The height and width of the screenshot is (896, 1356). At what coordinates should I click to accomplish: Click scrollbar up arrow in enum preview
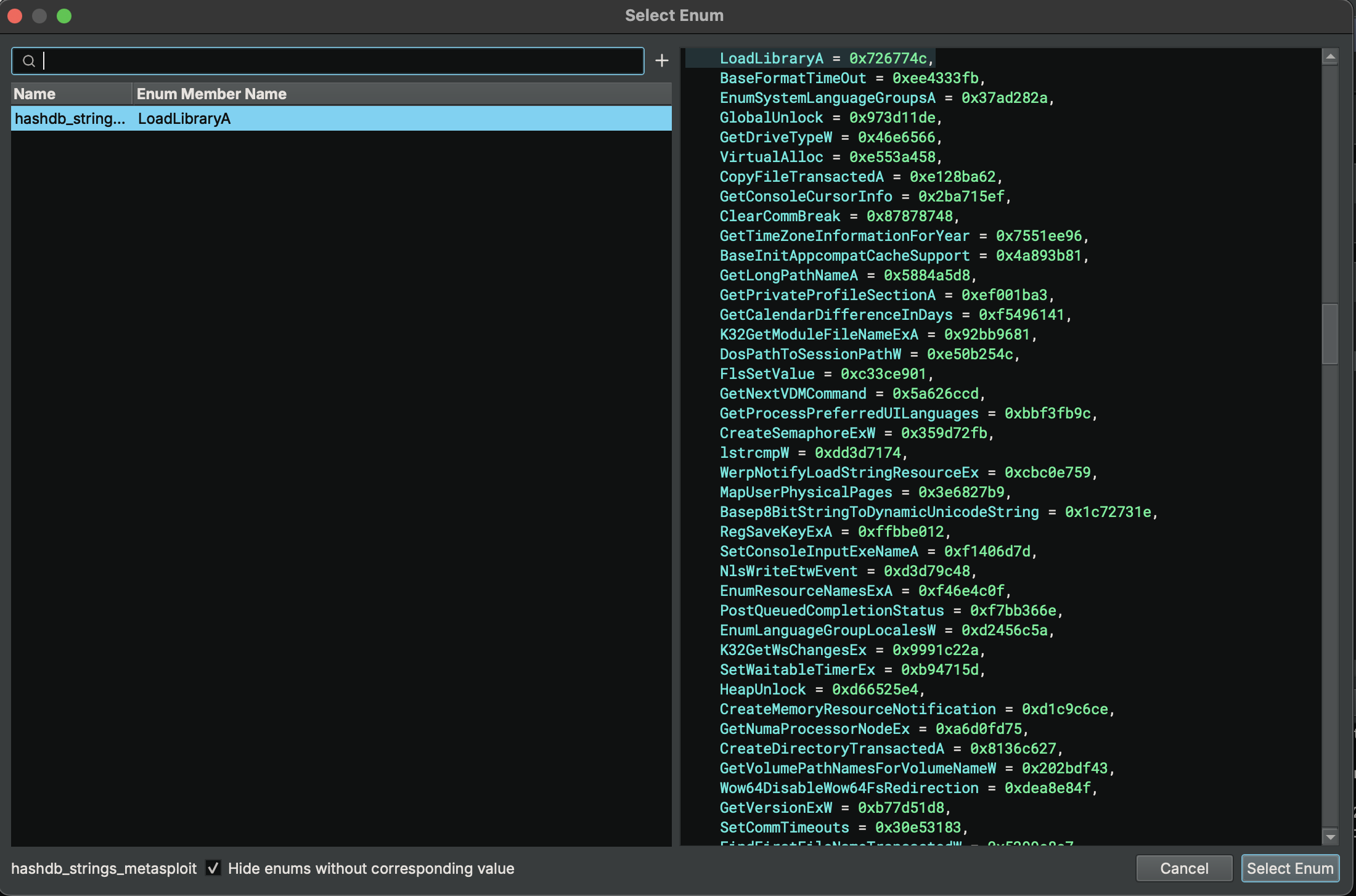1330,57
